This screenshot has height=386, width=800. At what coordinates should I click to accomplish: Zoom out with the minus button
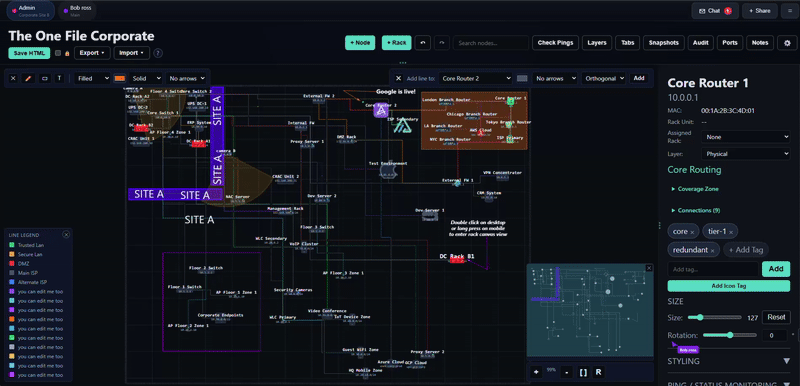pyautogui.click(x=567, y=372)
